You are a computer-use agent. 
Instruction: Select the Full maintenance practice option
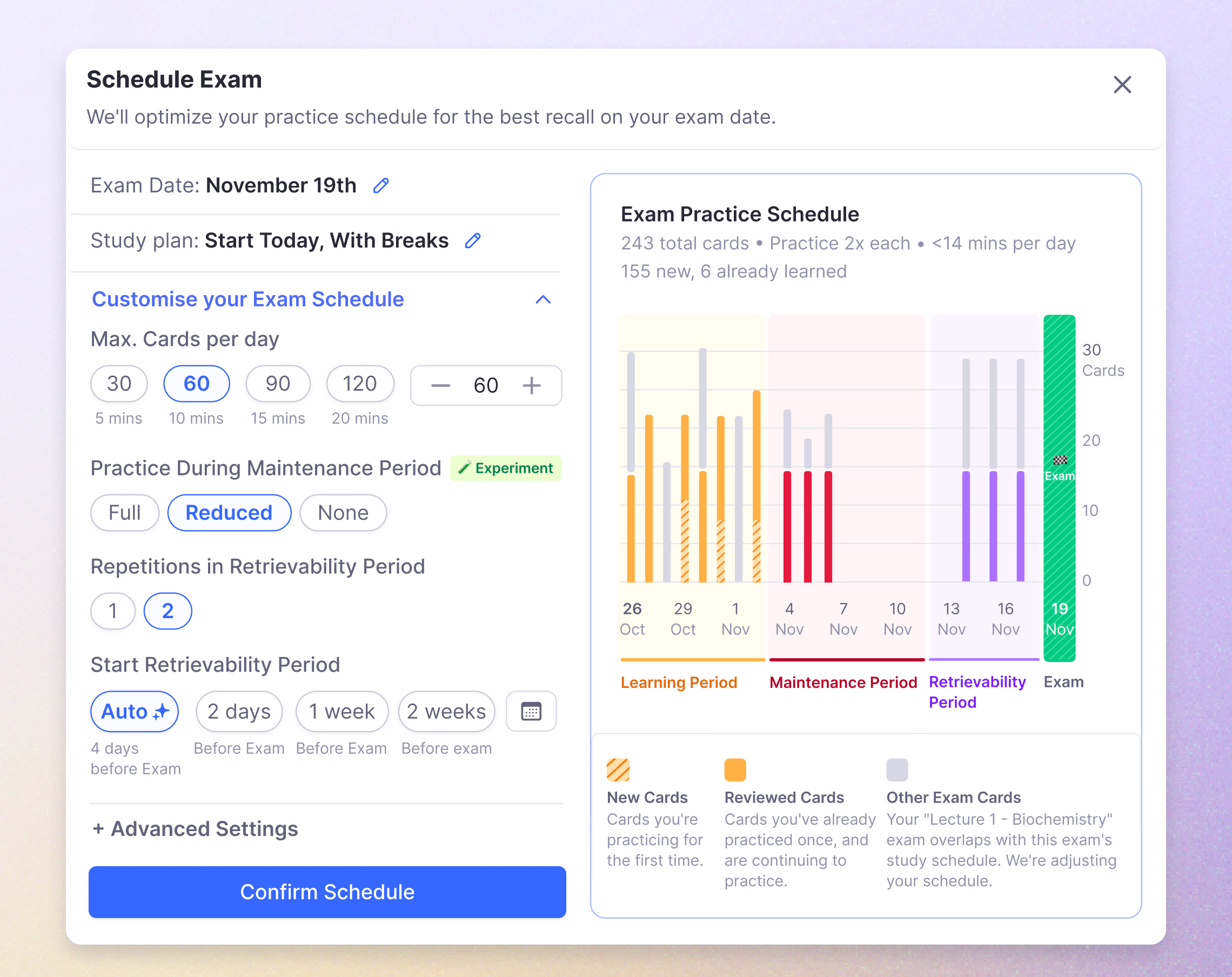(124, 512)
